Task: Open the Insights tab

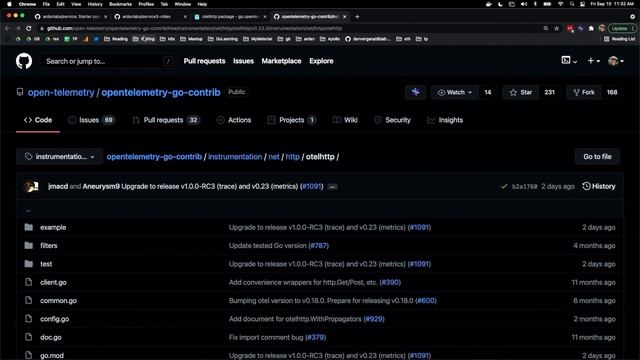Action: (445, 120)
